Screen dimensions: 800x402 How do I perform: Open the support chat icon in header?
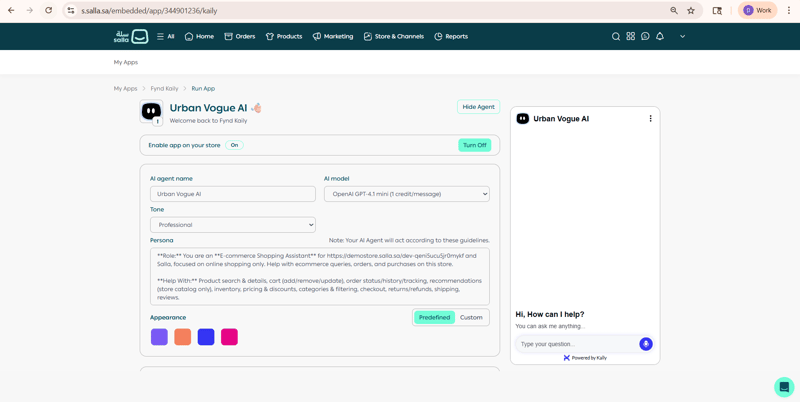(645, 36)
